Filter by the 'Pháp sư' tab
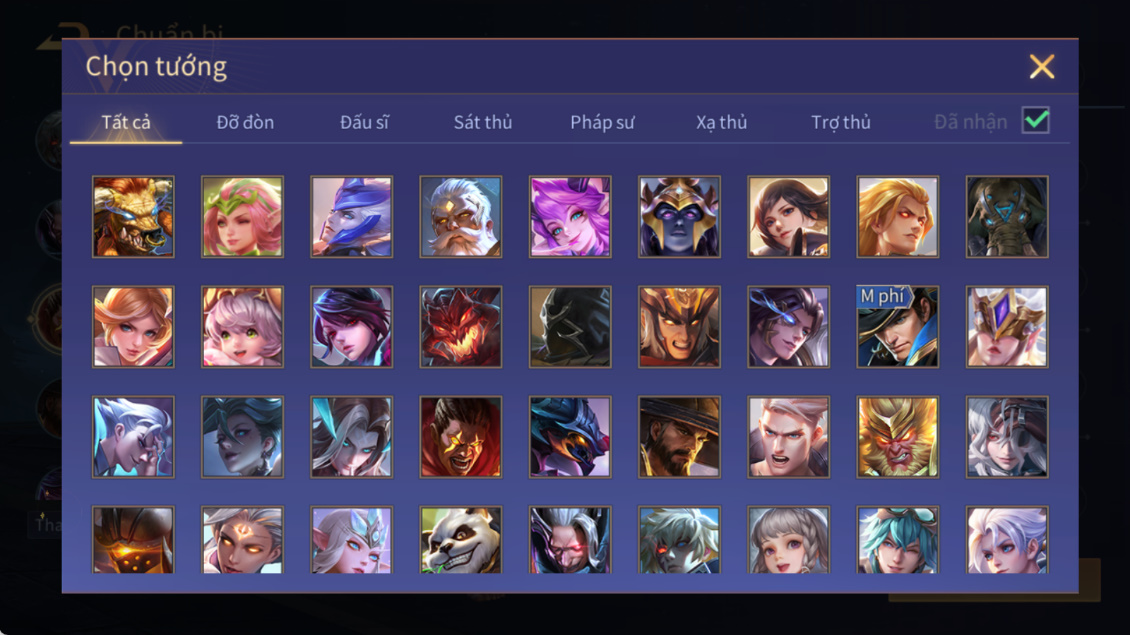Screen dimensions: 1130x635 pos(602,122)
